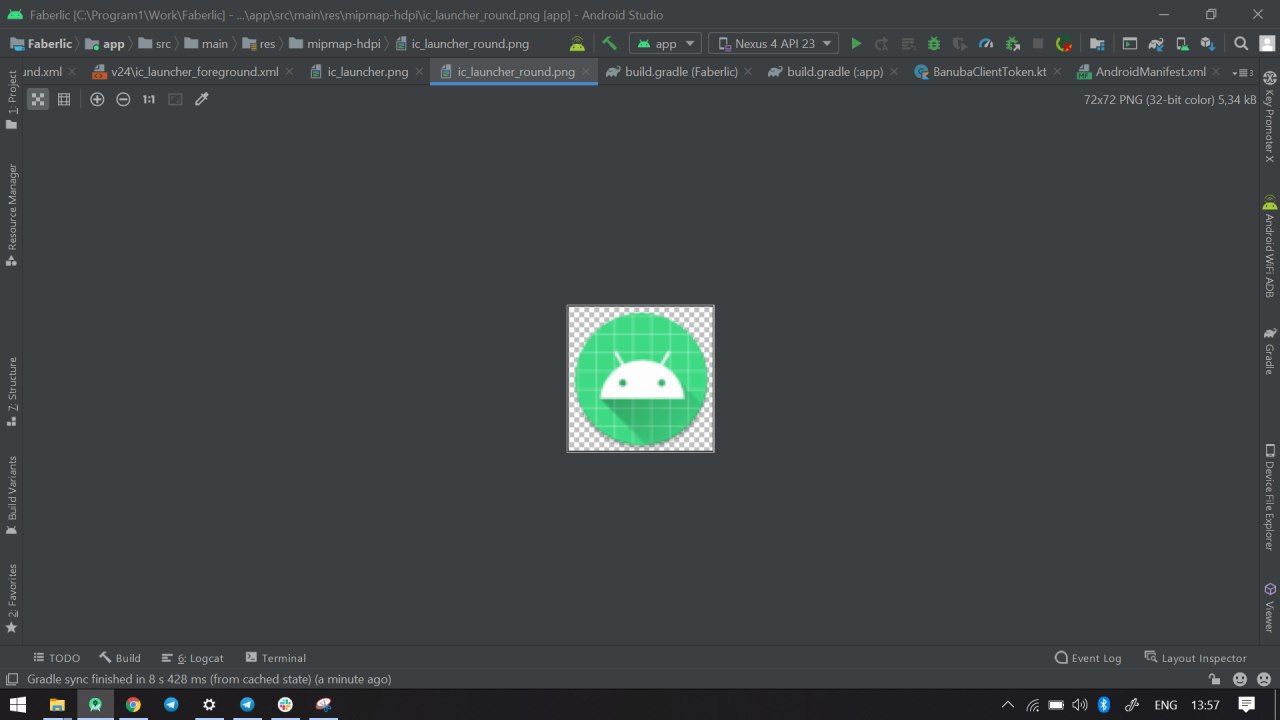The width and height of the screenshot is (1280, 720).
Task: Open the Nexus 4 API 23 device dropdown
Action: coord(773,43)
